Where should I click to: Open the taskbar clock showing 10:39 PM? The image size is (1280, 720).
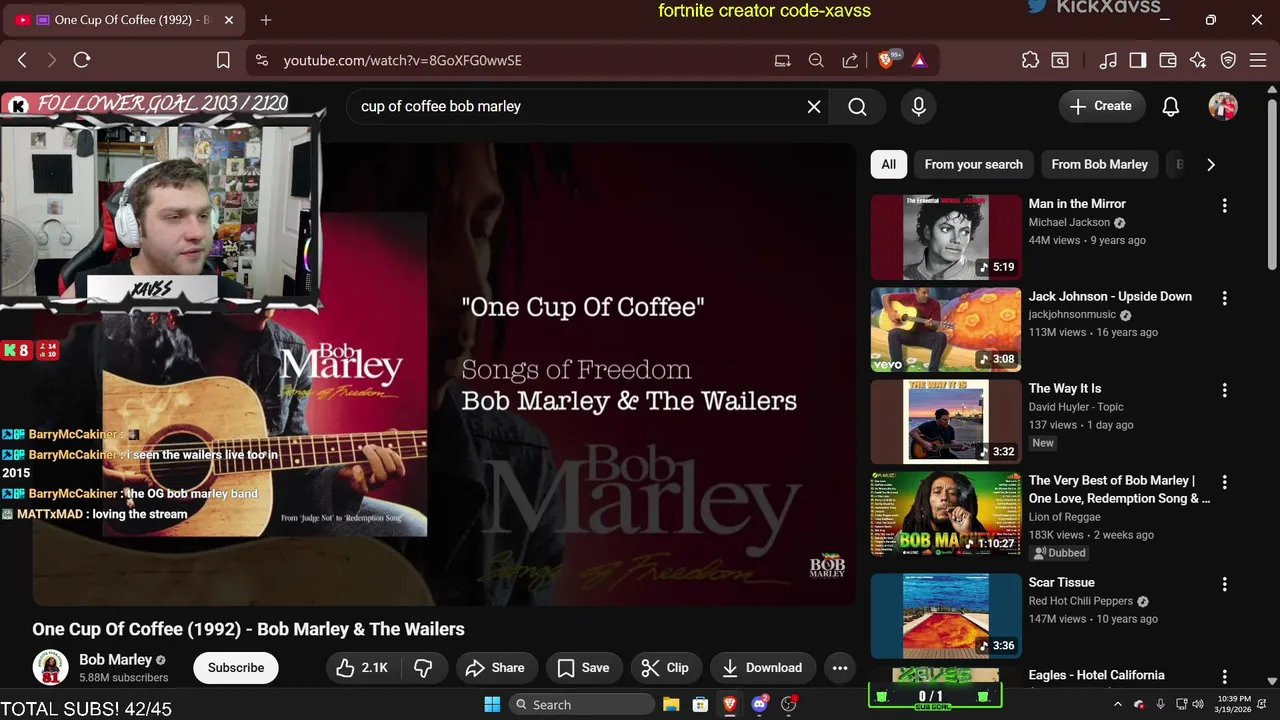click(x=1235, y=704)
